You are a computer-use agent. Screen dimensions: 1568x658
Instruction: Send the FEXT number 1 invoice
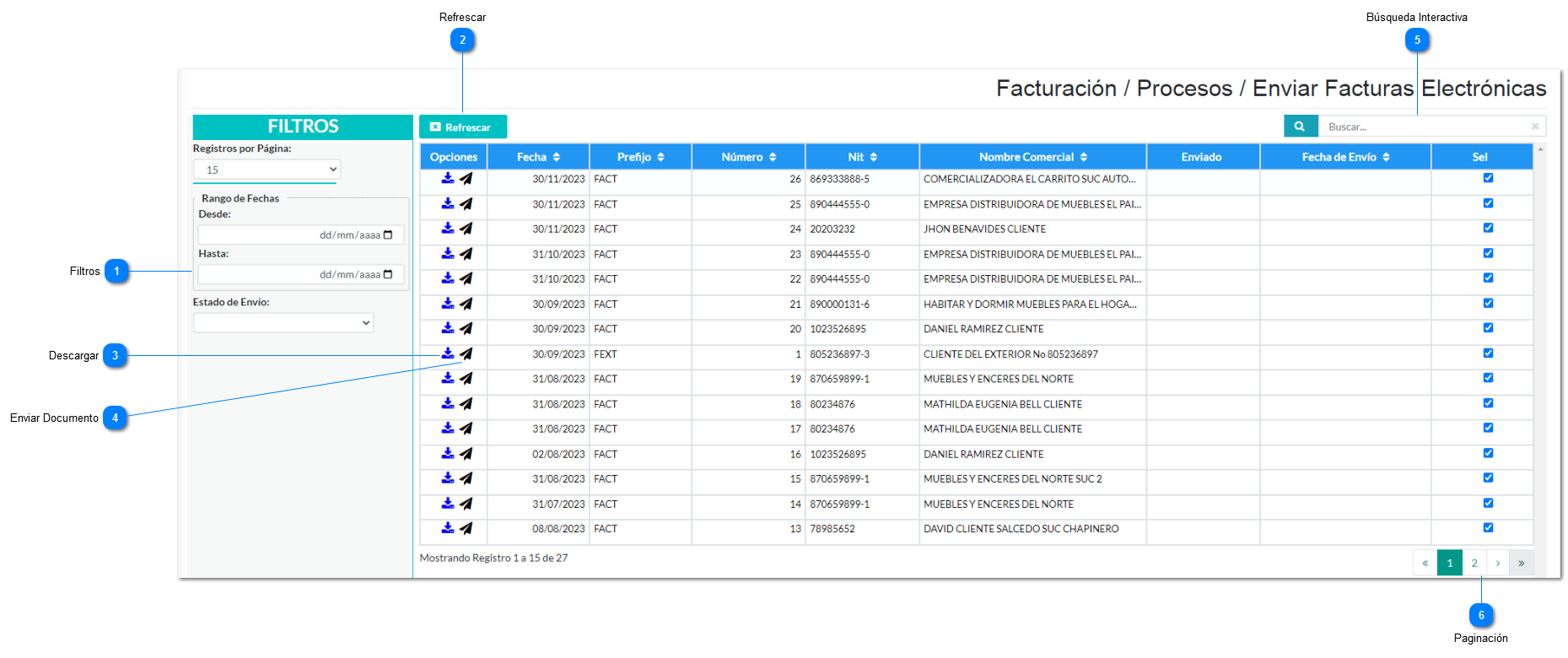pyautogui.click(x=466, y=354)
